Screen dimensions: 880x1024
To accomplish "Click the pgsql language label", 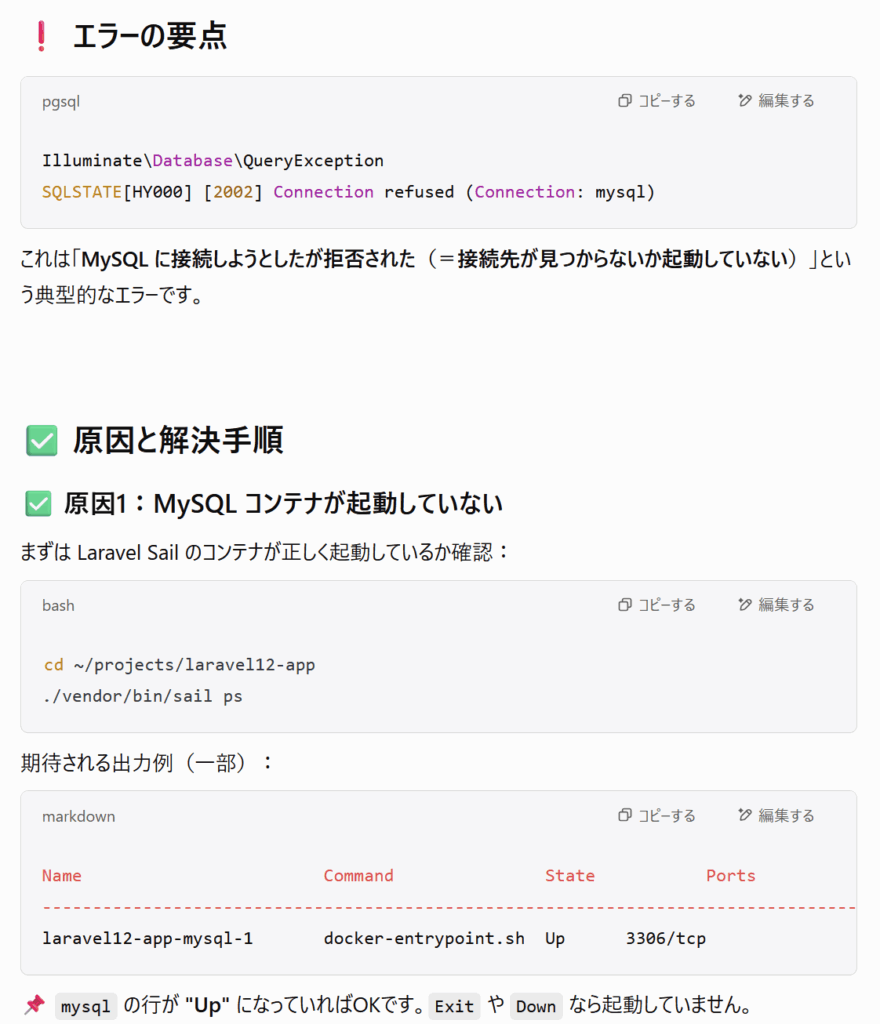I will [x=61, y=102].
